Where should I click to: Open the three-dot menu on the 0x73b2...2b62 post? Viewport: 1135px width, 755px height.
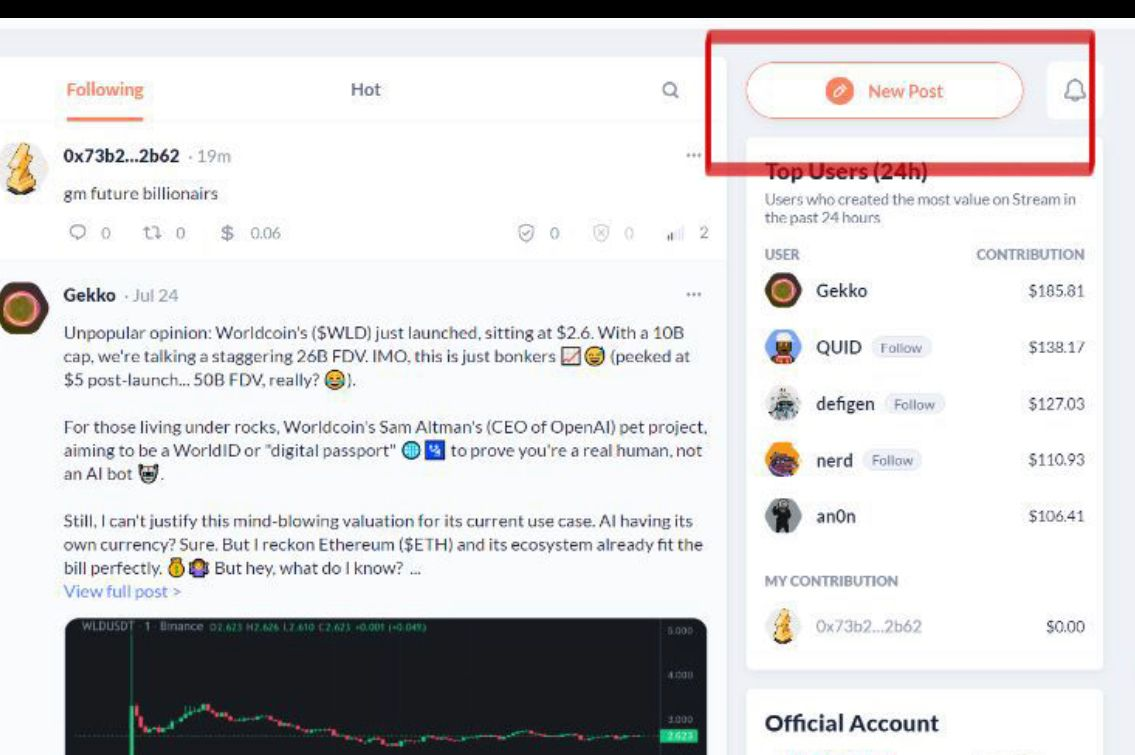(x=693, y=155)
